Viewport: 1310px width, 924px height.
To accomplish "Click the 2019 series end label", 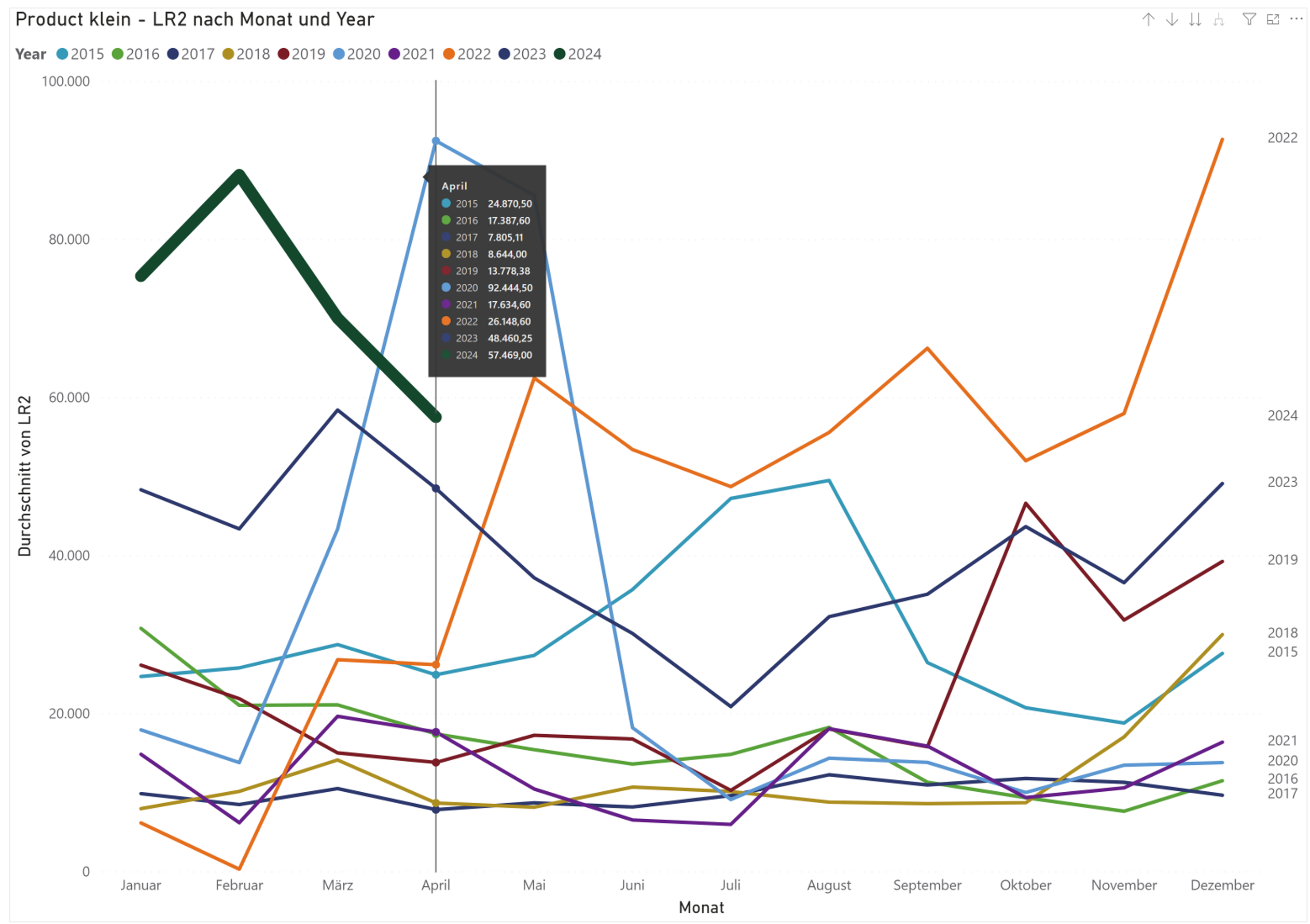I will pyautogui.click(x=1282, y=560).
